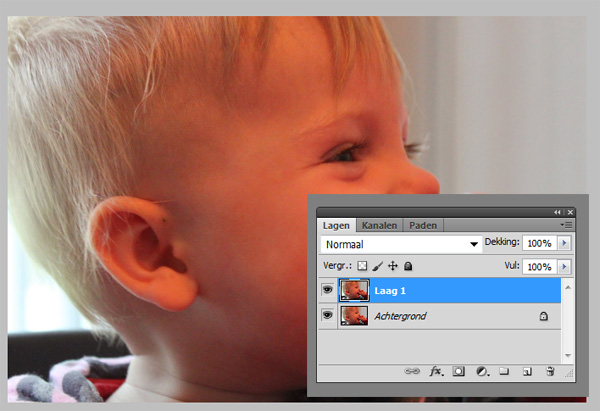Select the Laag 1 layer thumbnail
600x411 pixels.
(x=354, y=290)
